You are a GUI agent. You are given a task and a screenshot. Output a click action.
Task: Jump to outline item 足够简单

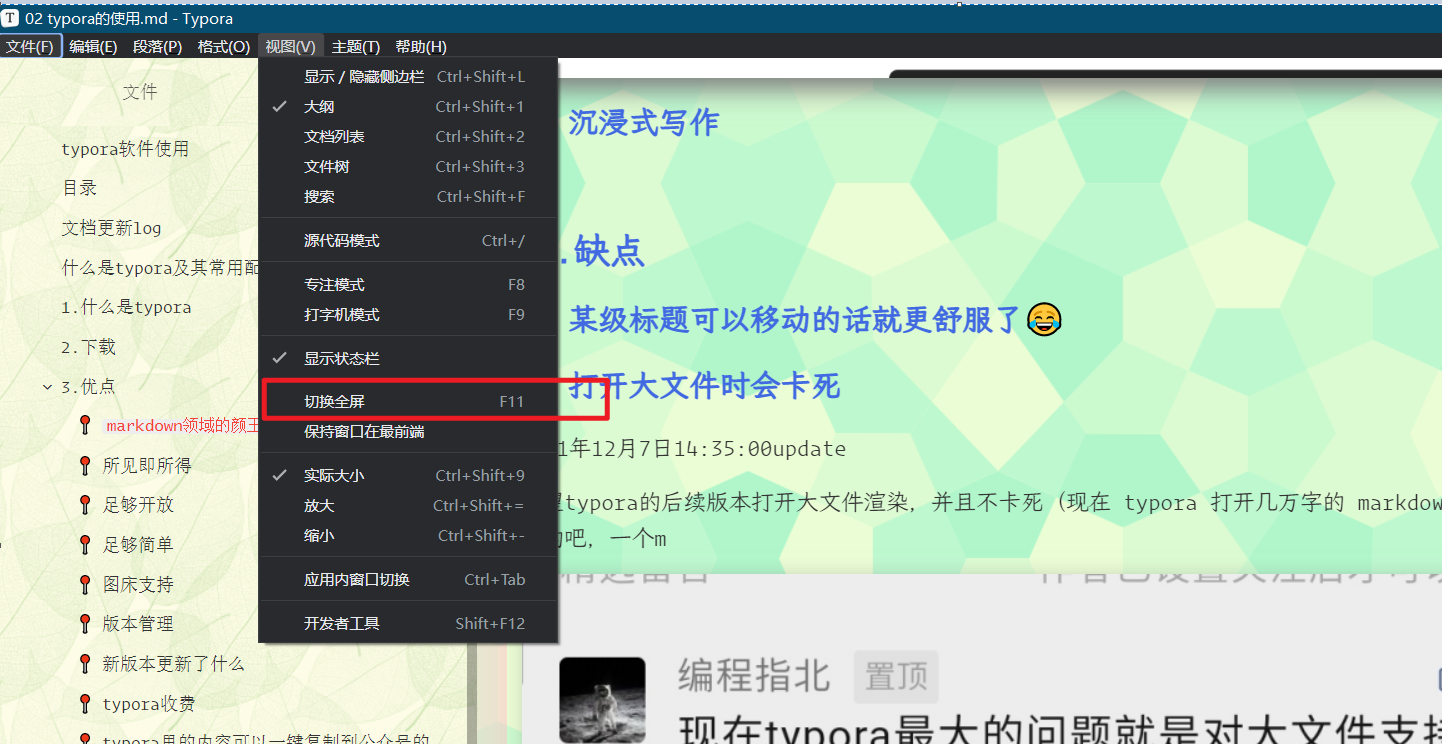[x=138, y=545]
